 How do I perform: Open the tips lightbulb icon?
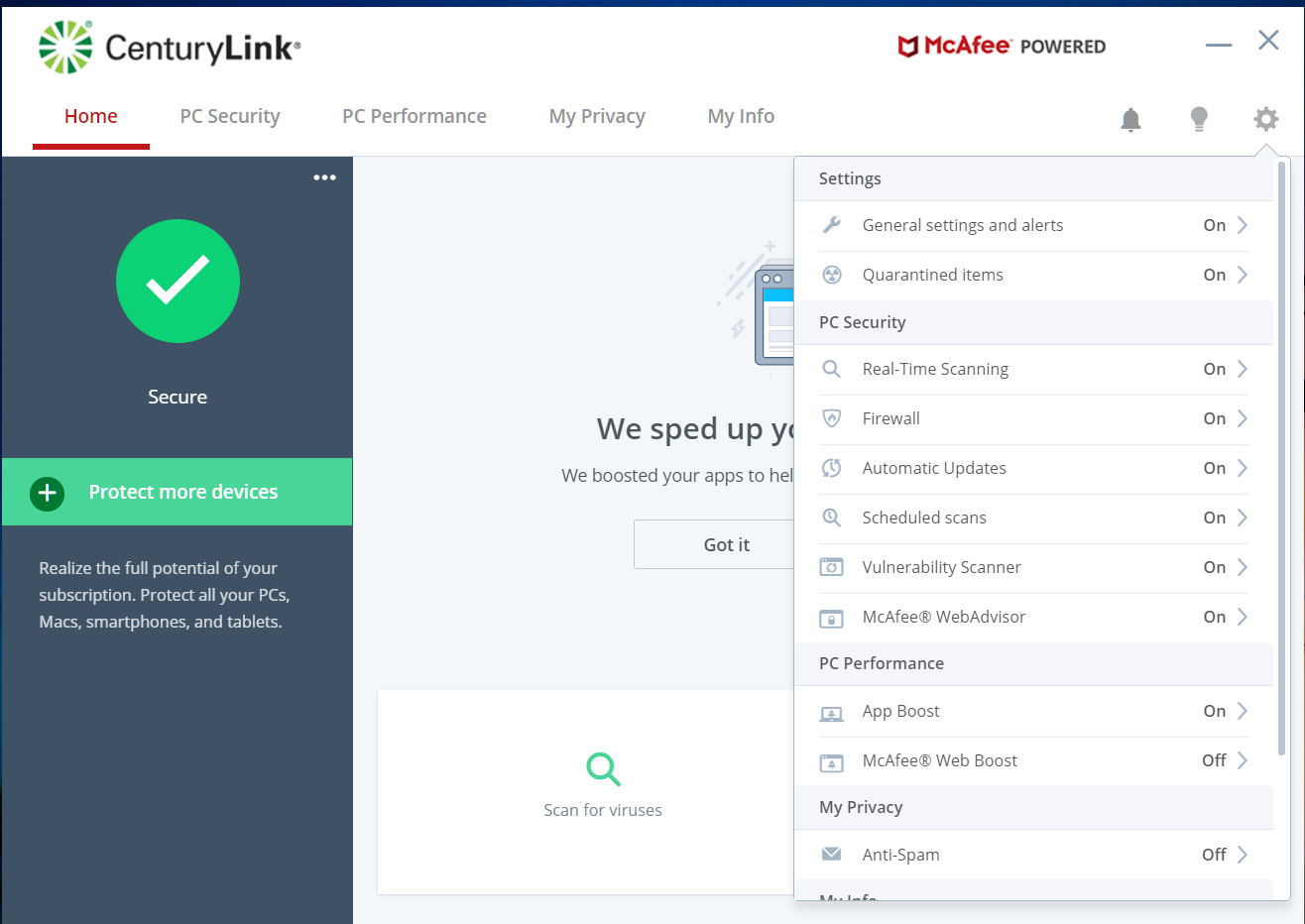pyautogui.click(x=1199, y=120)
